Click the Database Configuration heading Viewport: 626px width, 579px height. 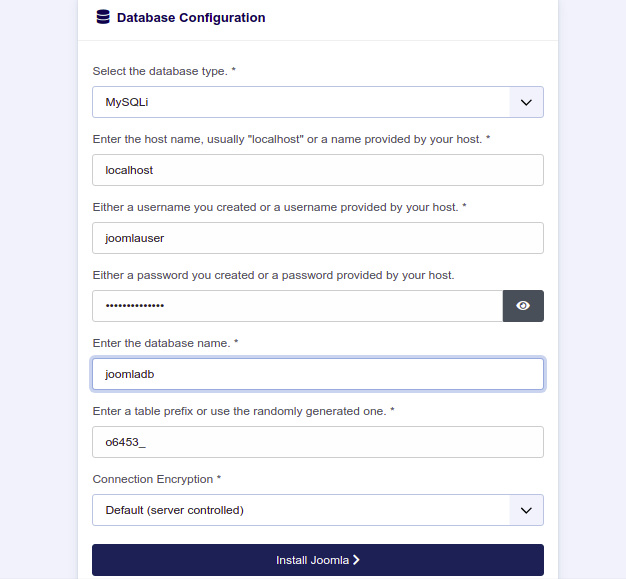coord(191,18)
